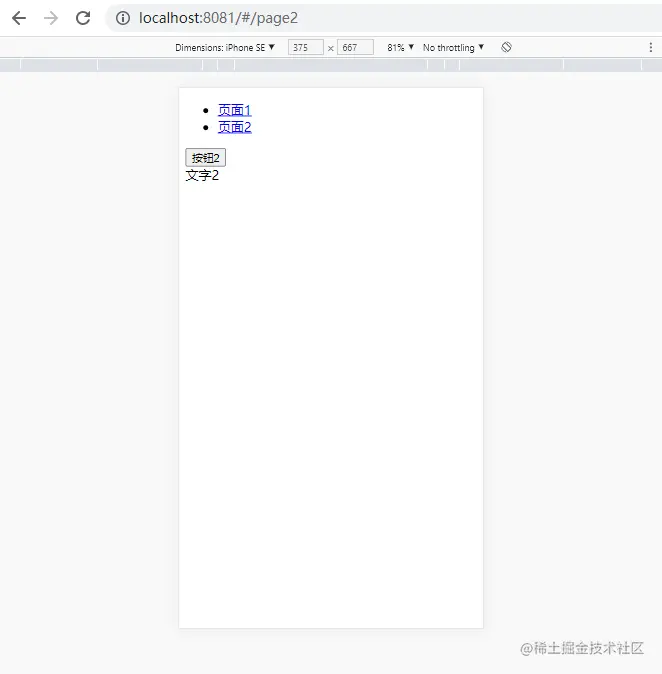Rotate the device orientation

pyautogui.click(x=506, y=47)
